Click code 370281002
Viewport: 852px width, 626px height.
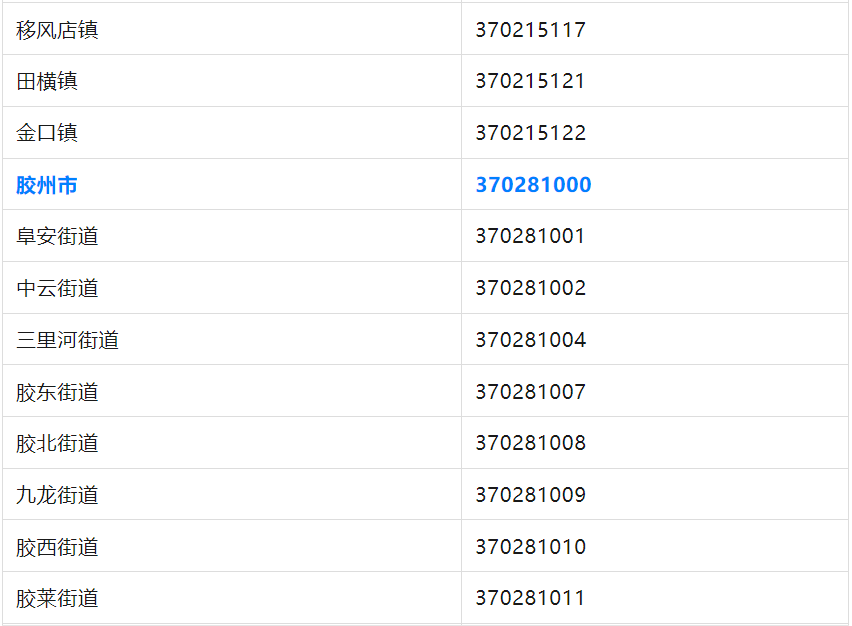pyautogui.click(x=530, y=289)
